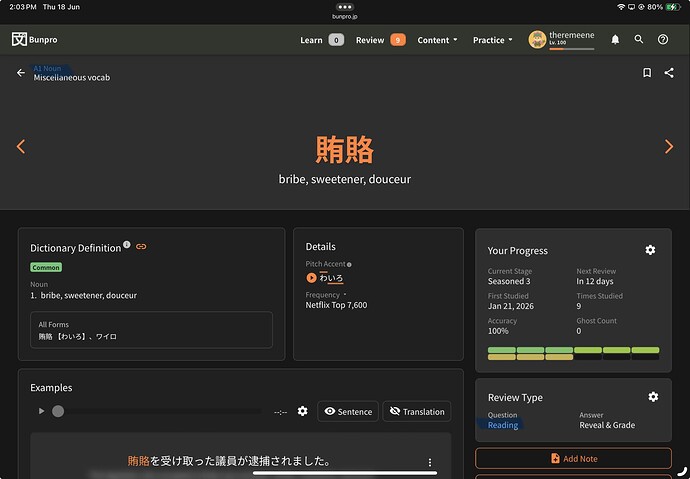Play pitch accent audio for わいろ
Screen dimensions: 690x479
(x=311, y=278)
